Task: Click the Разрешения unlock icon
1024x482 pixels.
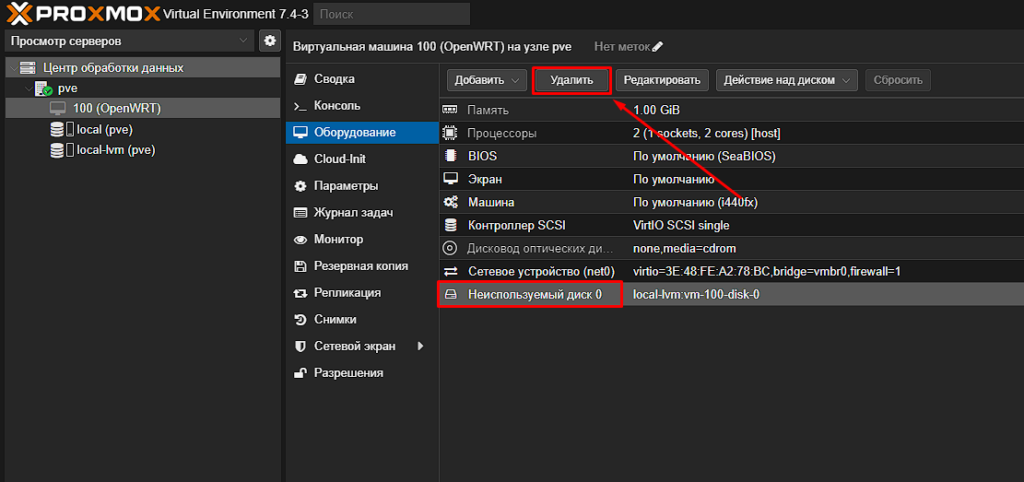Action: pos(300,374)
